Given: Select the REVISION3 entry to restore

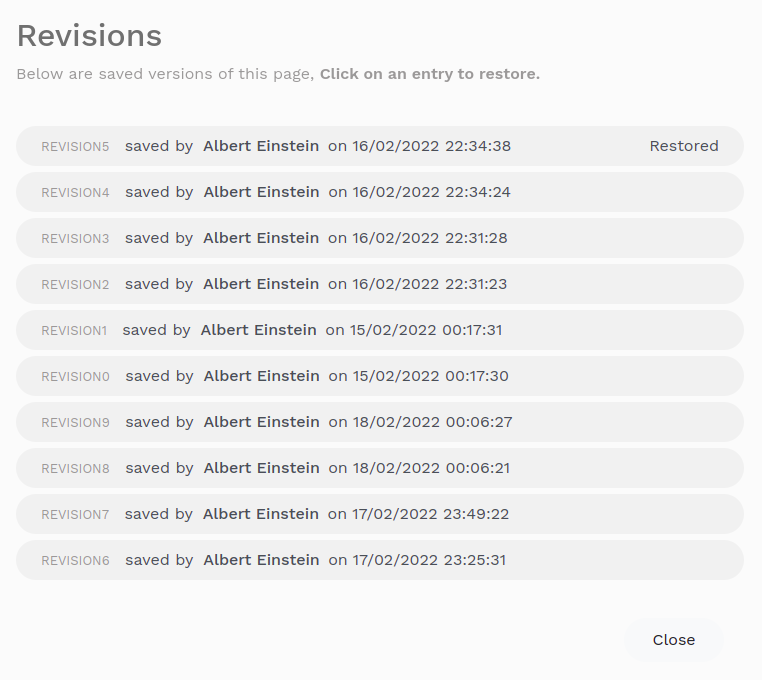Looking at the screenshot, I should (380, 238).
